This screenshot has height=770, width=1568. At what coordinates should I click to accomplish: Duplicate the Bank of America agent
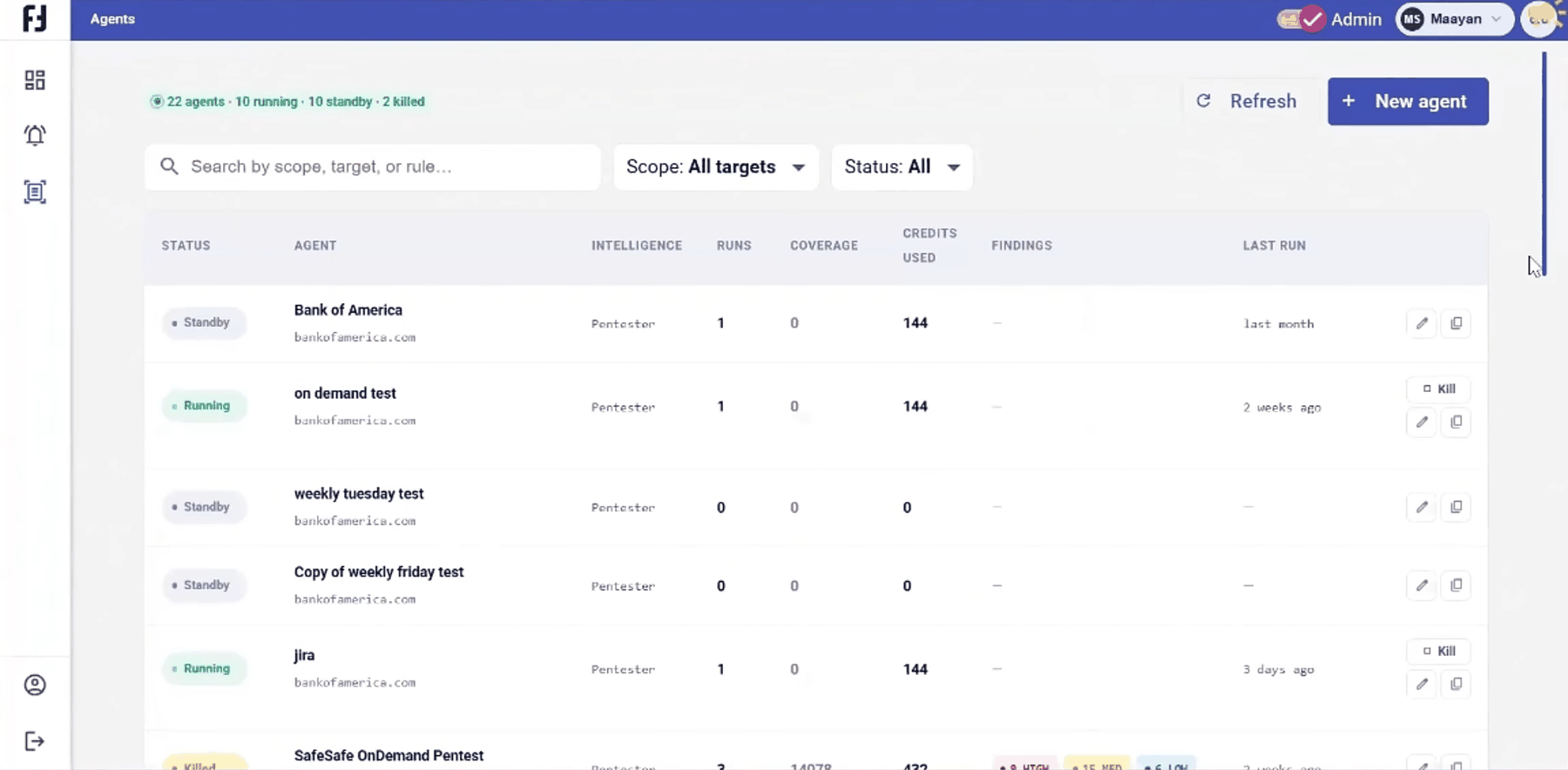point(1456,323)
